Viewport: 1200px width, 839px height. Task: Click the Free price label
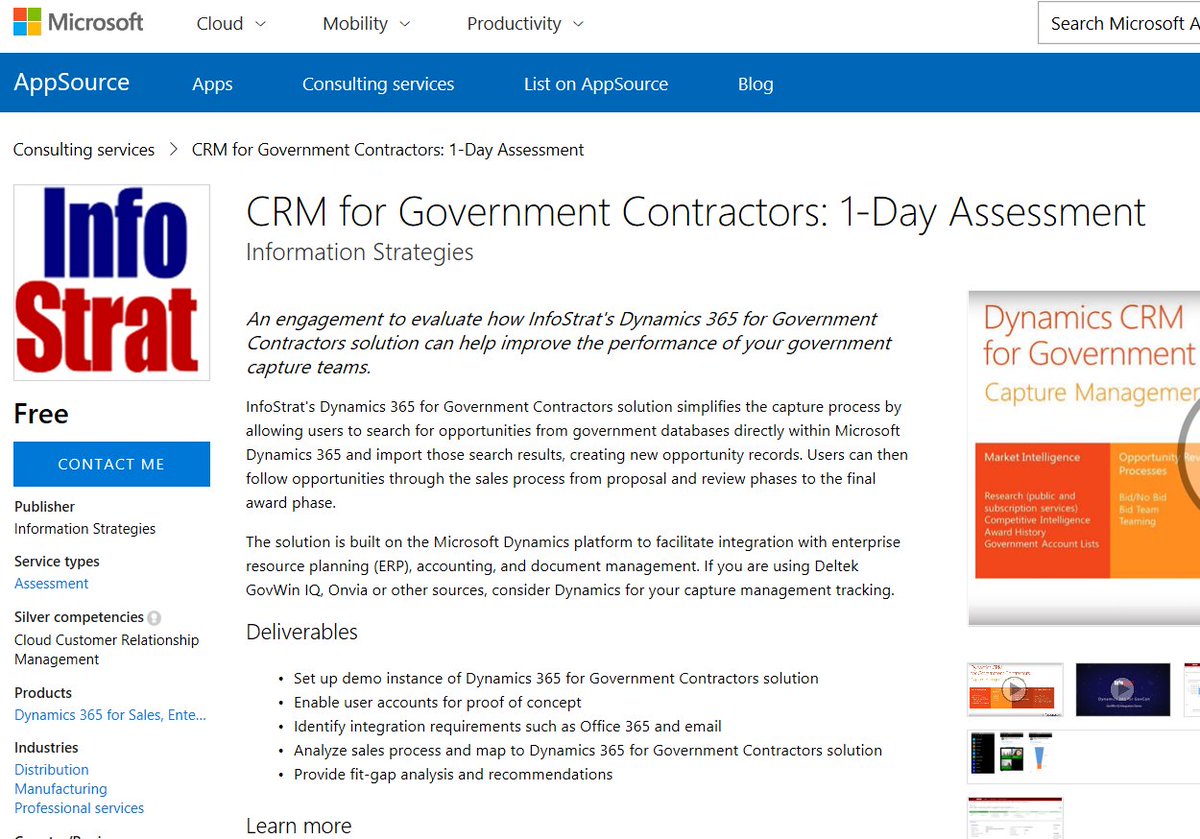(x=41, y=414)
